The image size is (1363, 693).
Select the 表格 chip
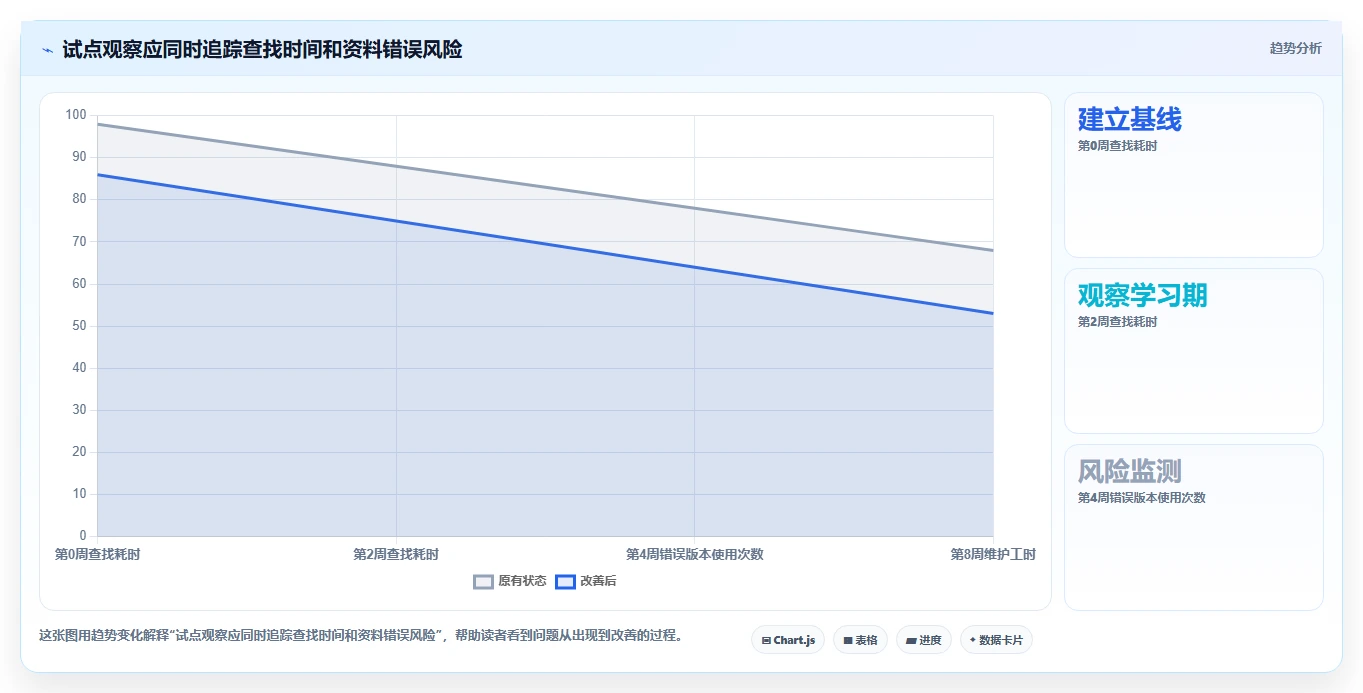860,640
